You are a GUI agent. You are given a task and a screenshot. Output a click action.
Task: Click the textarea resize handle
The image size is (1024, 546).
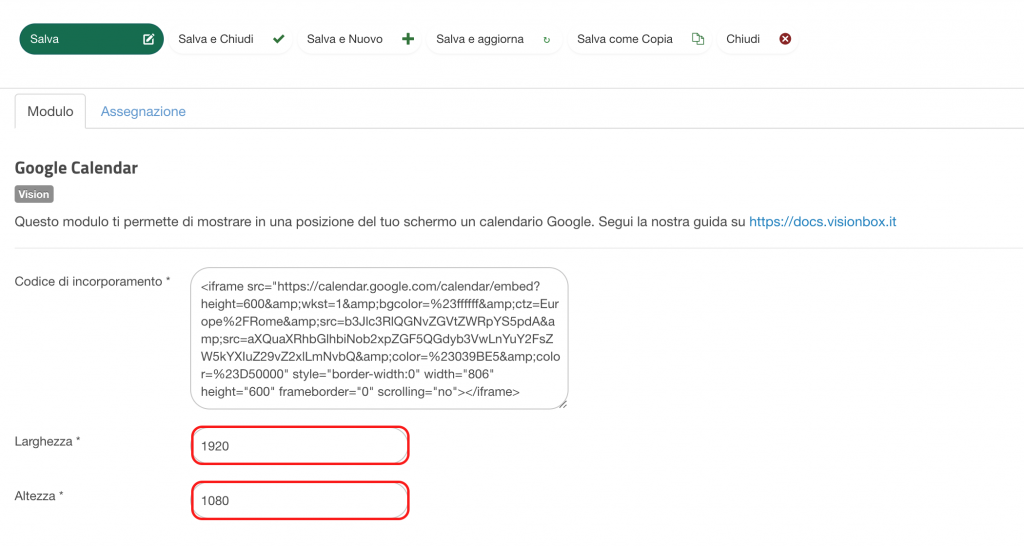tap(563, 404)
